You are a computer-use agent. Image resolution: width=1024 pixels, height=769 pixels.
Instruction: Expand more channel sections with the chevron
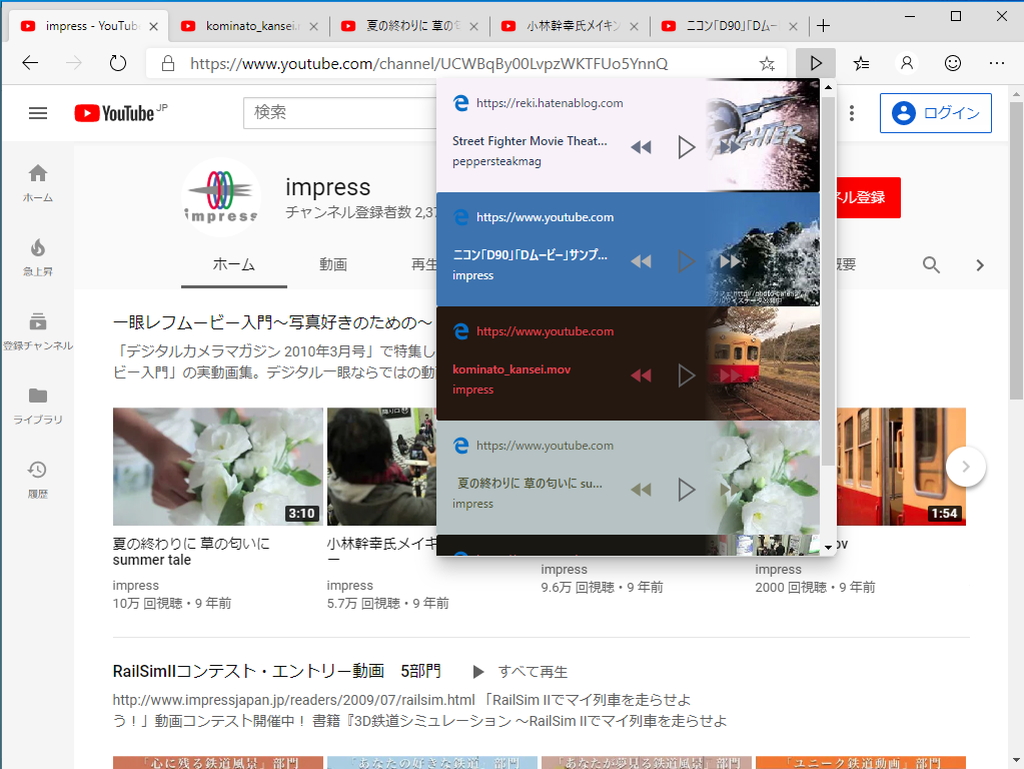980,265
